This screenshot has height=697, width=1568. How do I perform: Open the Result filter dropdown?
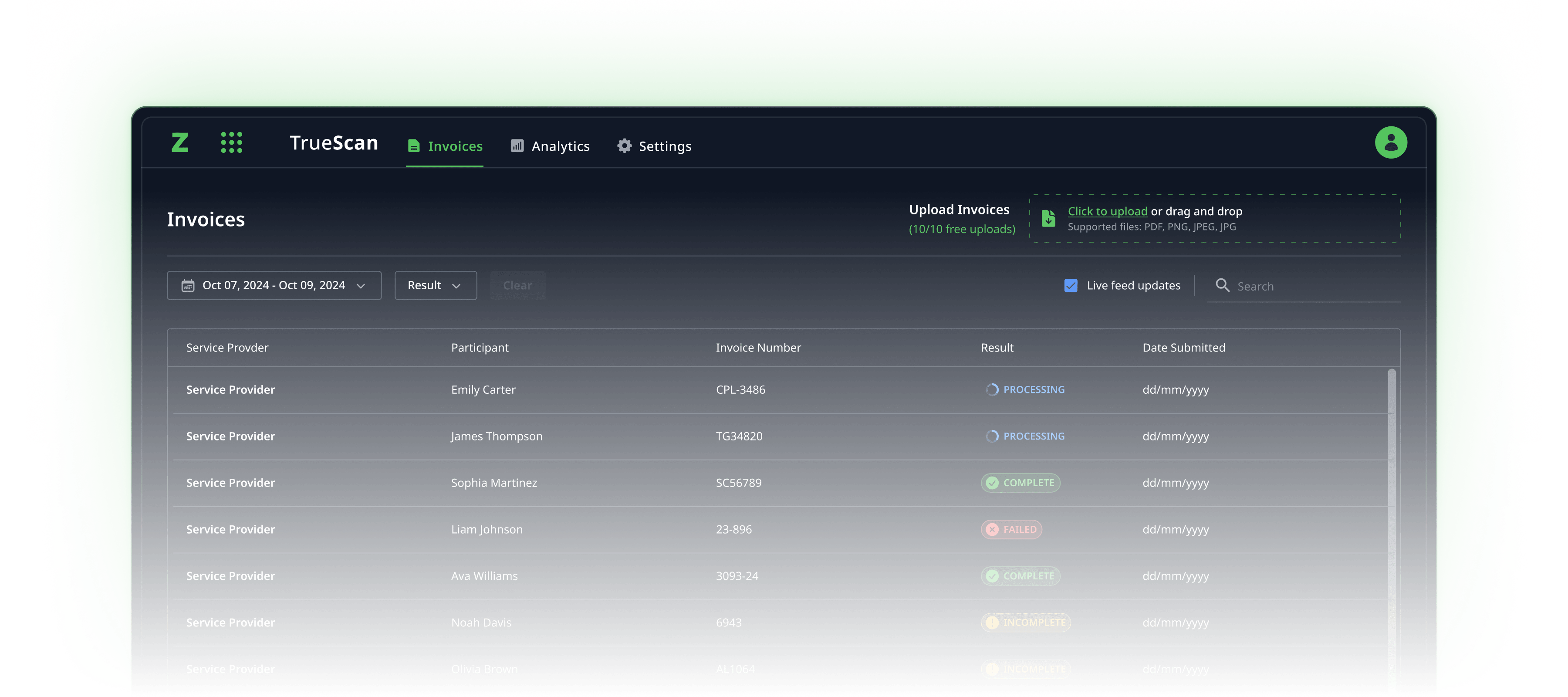coord(435,285)
